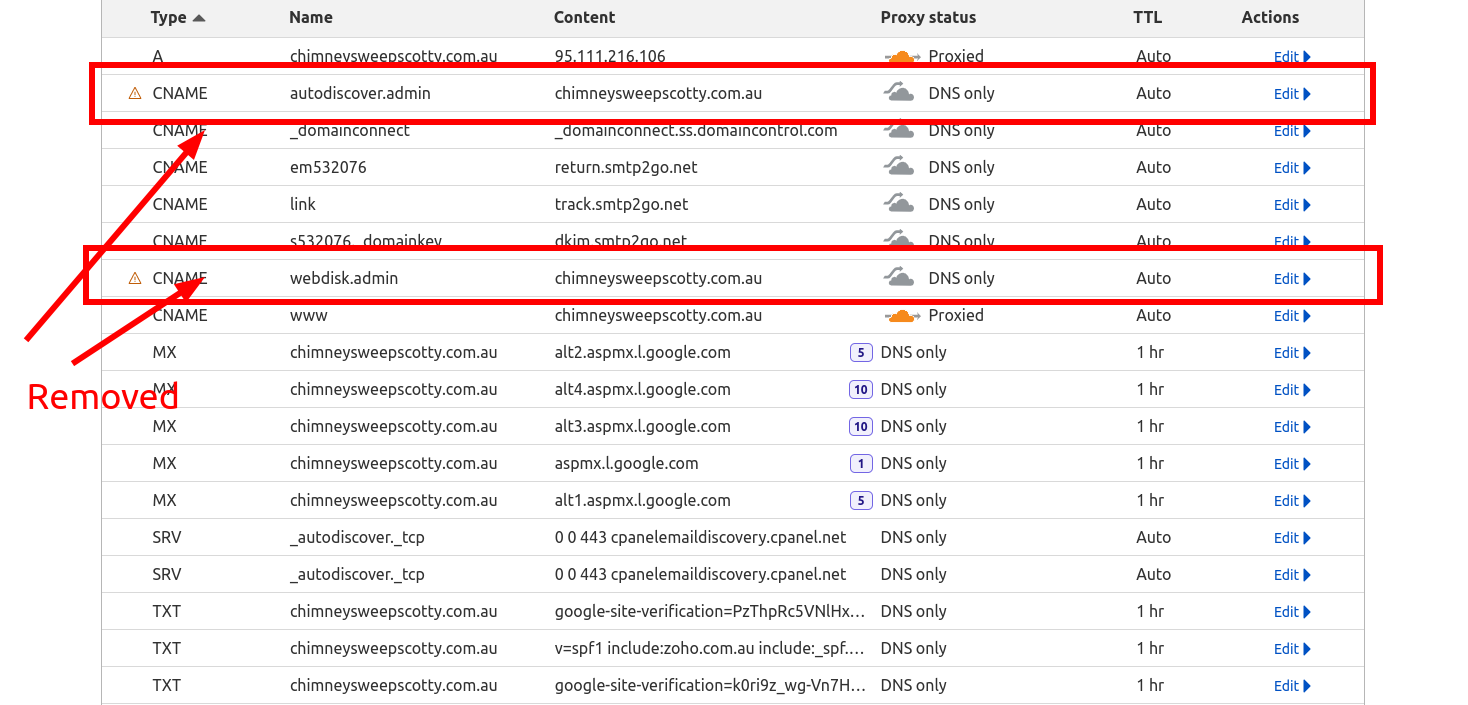Click the TTL column header
Viewport: 1468px width, 705px height.
[1147, 17]
